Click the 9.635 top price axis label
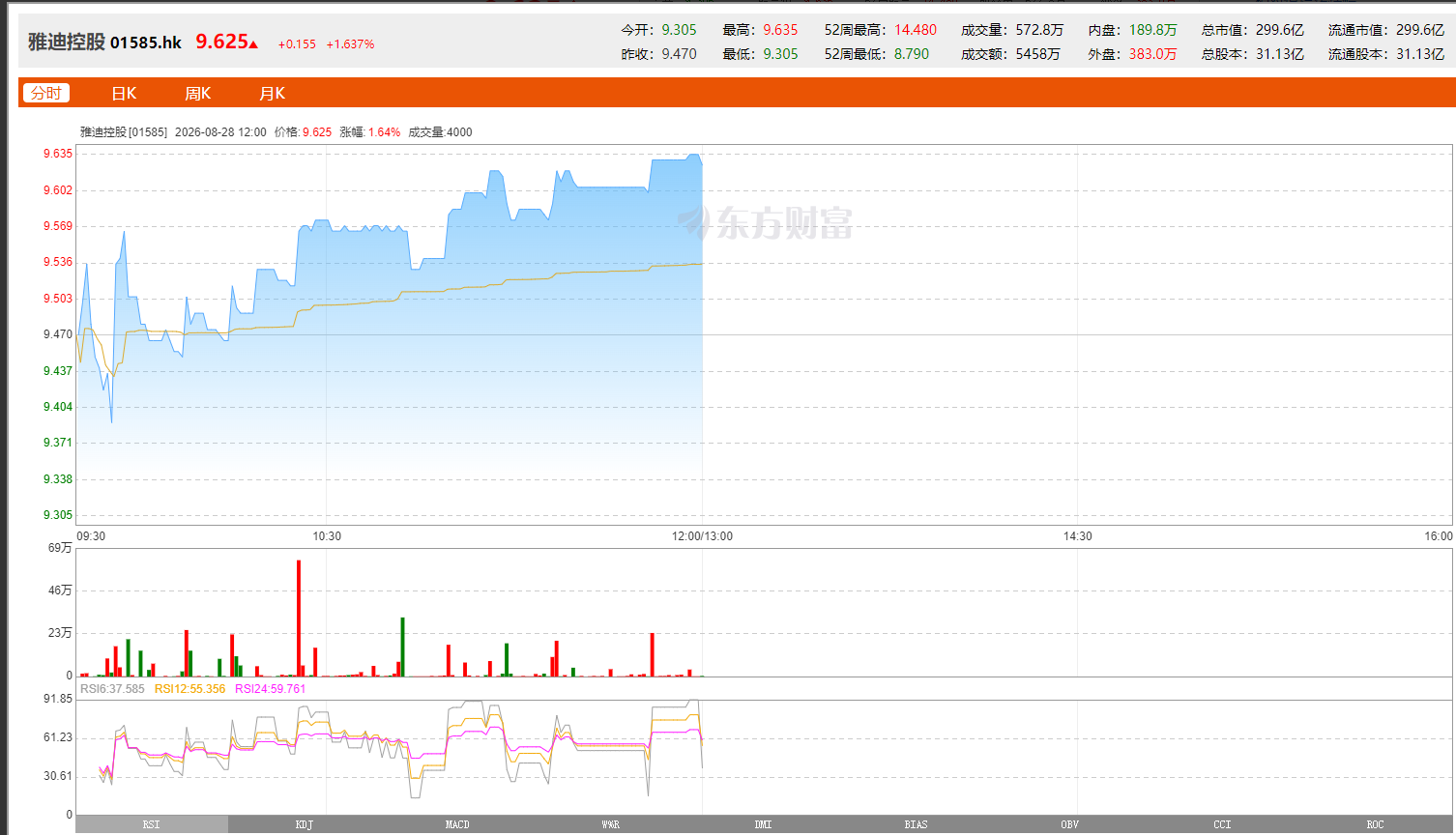 coord(58,154)
